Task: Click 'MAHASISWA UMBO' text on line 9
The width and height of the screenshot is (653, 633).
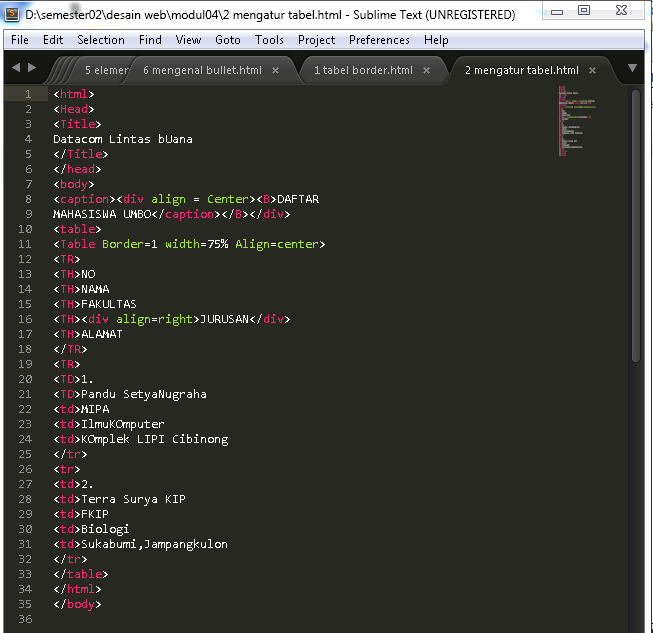Action: [102, 214]
